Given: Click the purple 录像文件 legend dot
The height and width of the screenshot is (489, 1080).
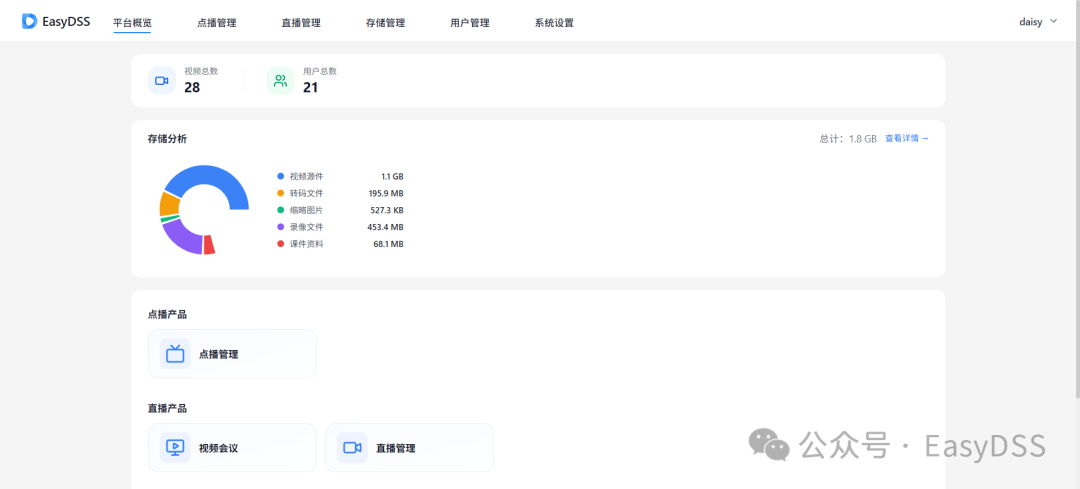Looking at the screenshot, I should click(280, 227).
